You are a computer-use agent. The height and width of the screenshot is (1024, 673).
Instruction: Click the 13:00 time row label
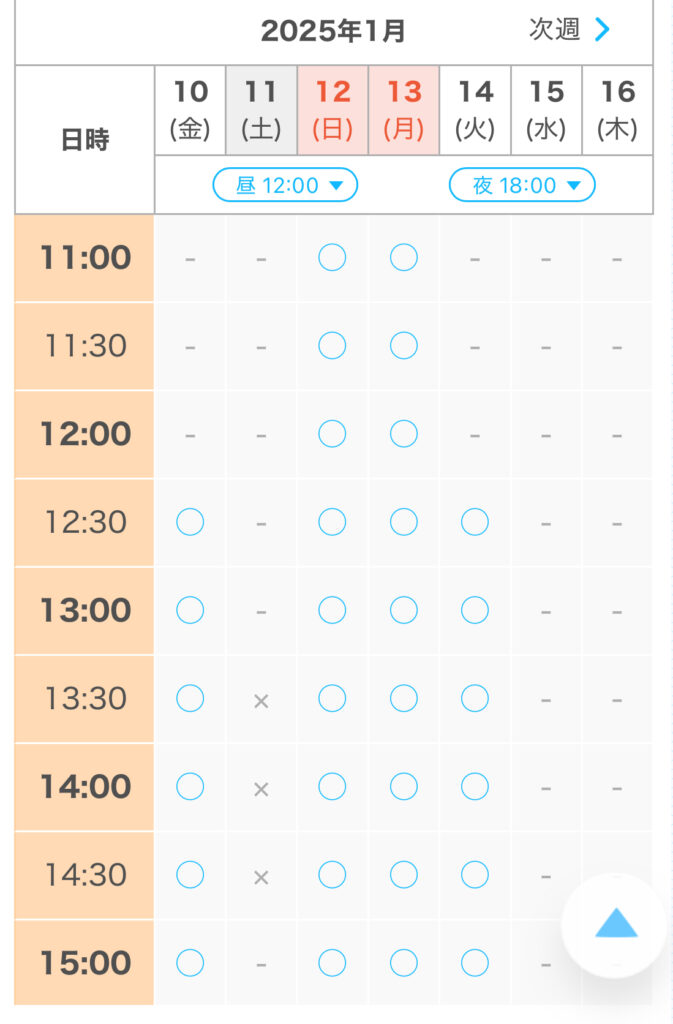85,610
